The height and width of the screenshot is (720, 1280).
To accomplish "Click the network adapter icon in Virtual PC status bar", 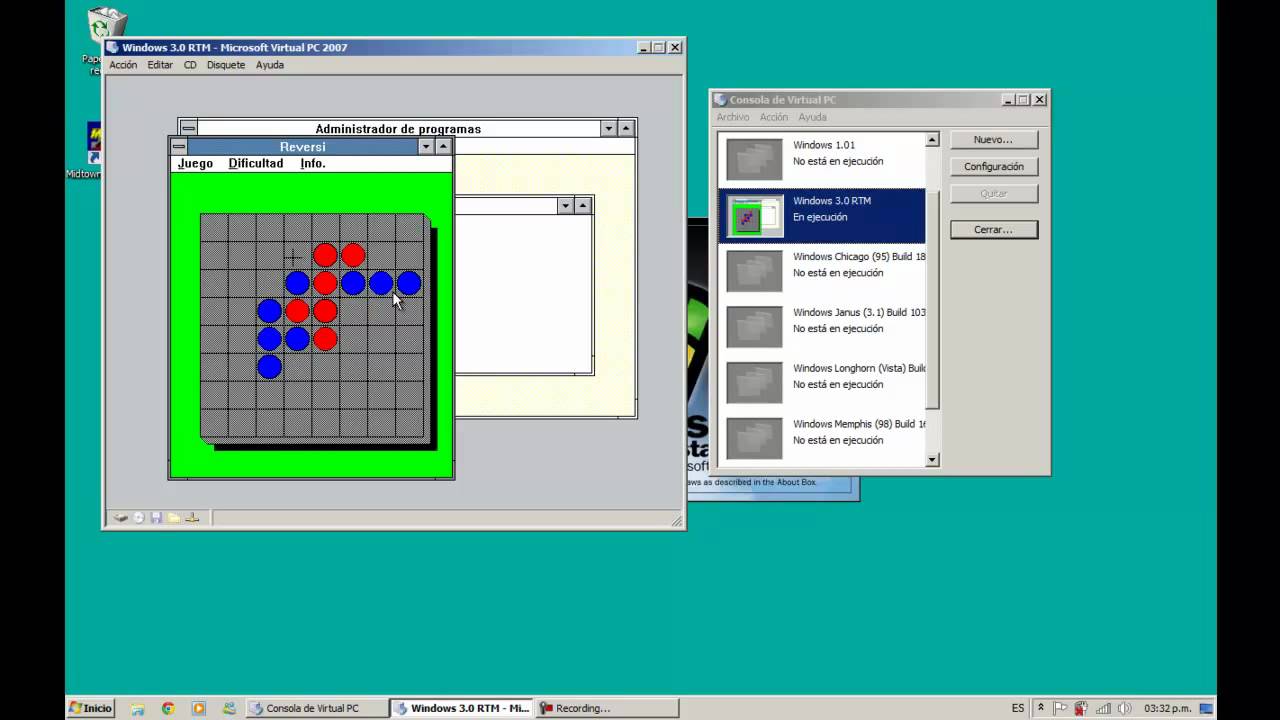I will click(192, 517).
